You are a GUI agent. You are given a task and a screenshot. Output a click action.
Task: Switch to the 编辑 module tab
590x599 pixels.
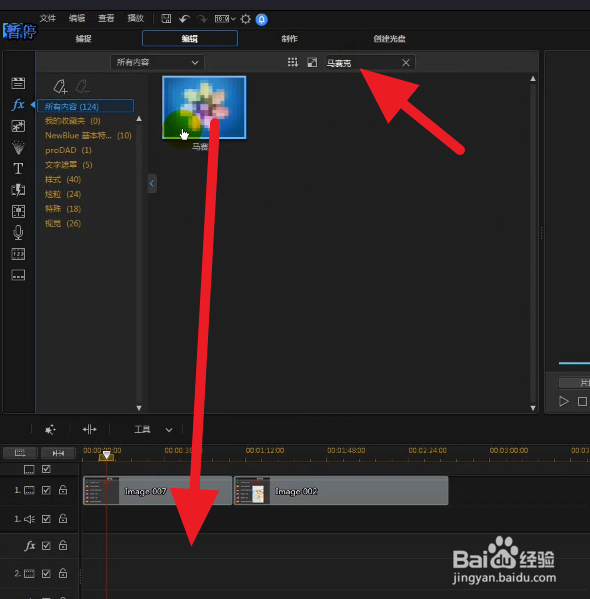click(190, 39)
